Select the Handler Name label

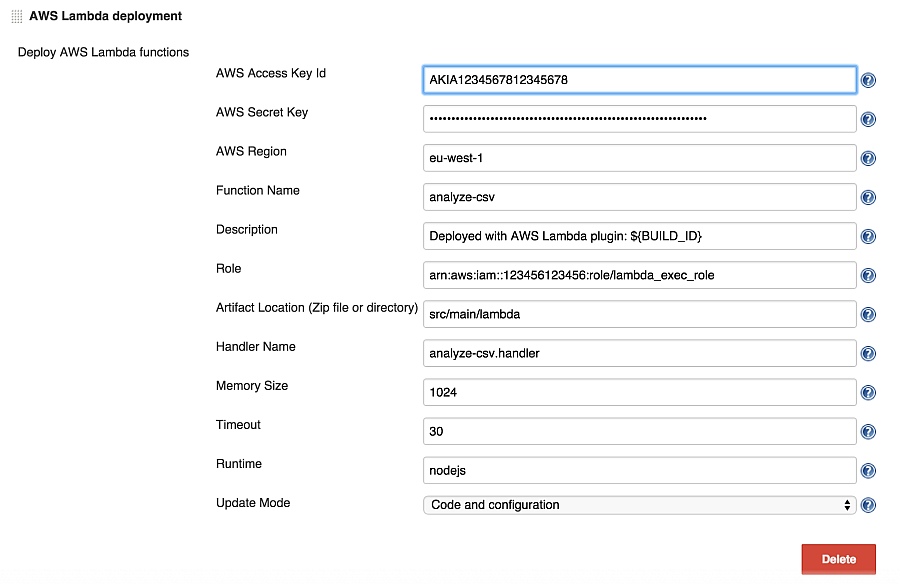point(256,347)
